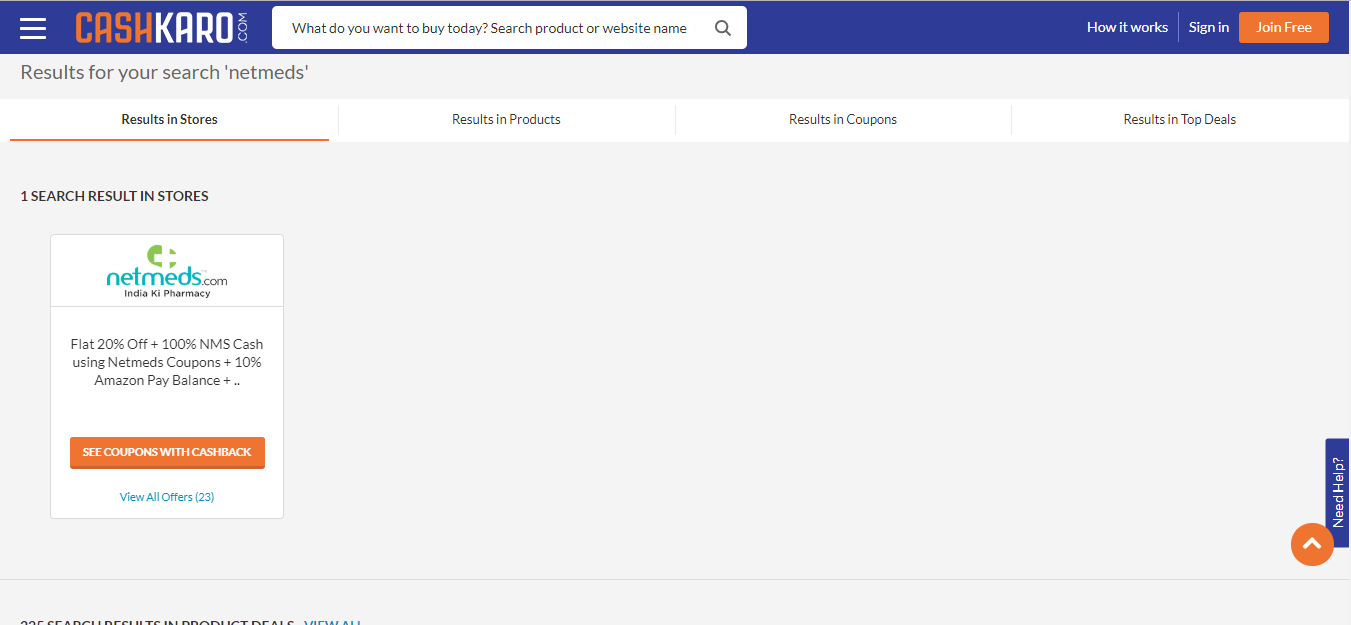The image size is (1351, 625).
Task: Click See Coupons With Cashback button
Action: [167, 452]
